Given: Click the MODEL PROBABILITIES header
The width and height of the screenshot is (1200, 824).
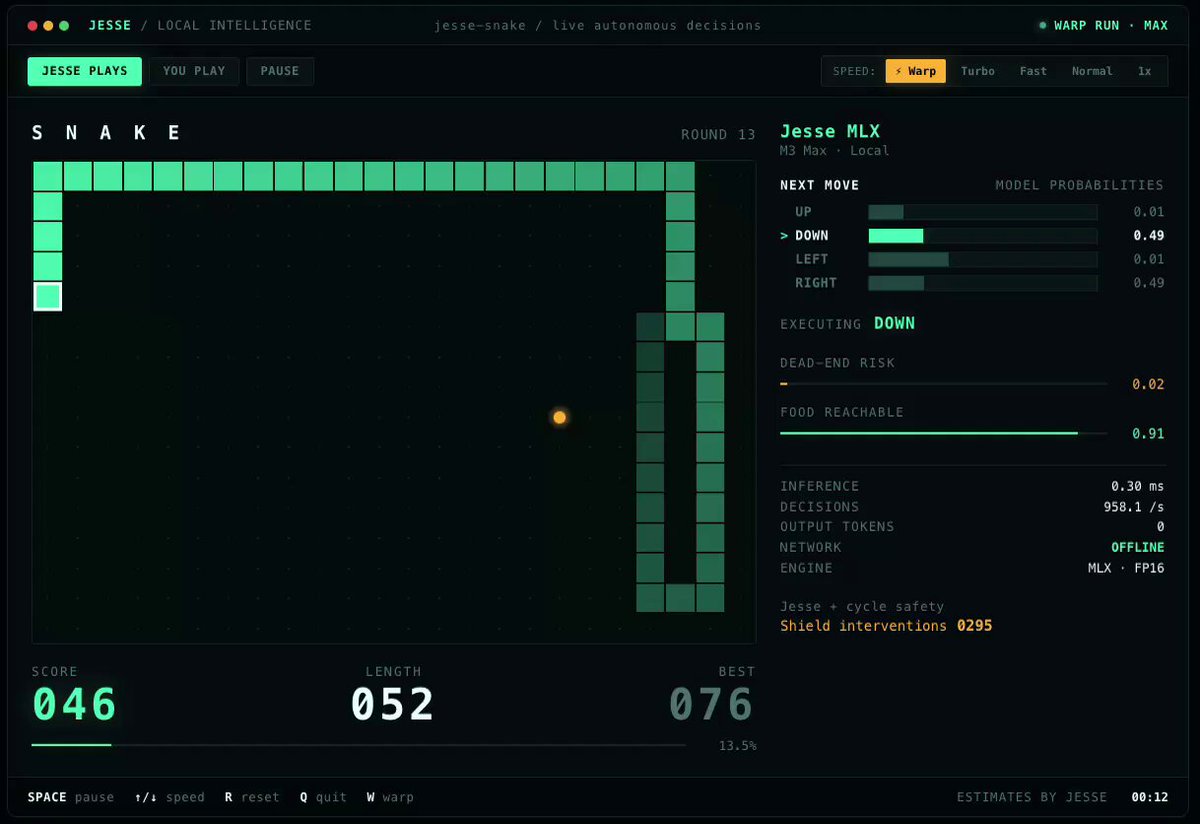Looking at the screenshot, I should pyautogui.click(x=1079, y=185).
